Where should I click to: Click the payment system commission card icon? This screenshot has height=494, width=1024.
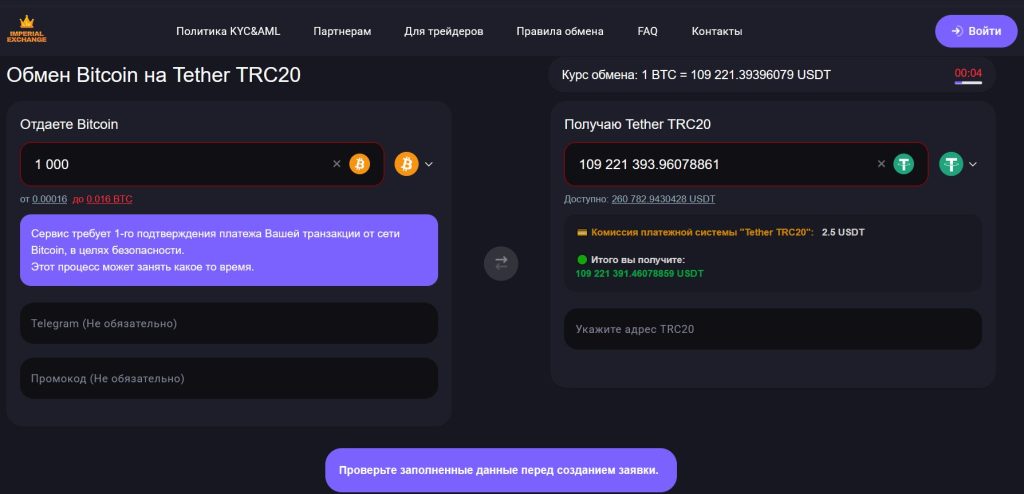(582, 232)
